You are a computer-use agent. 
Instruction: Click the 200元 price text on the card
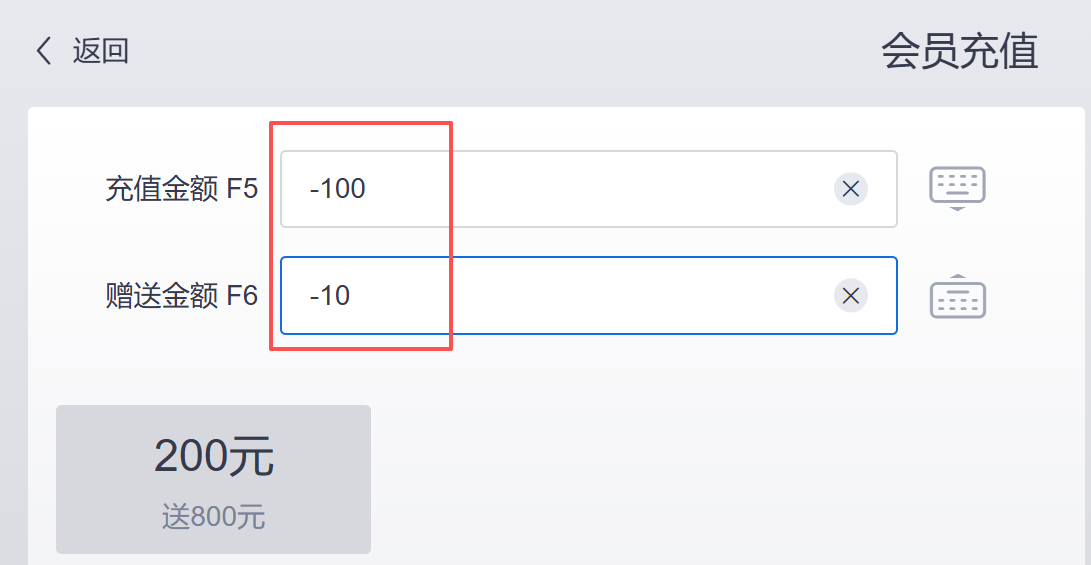point(213,458)
